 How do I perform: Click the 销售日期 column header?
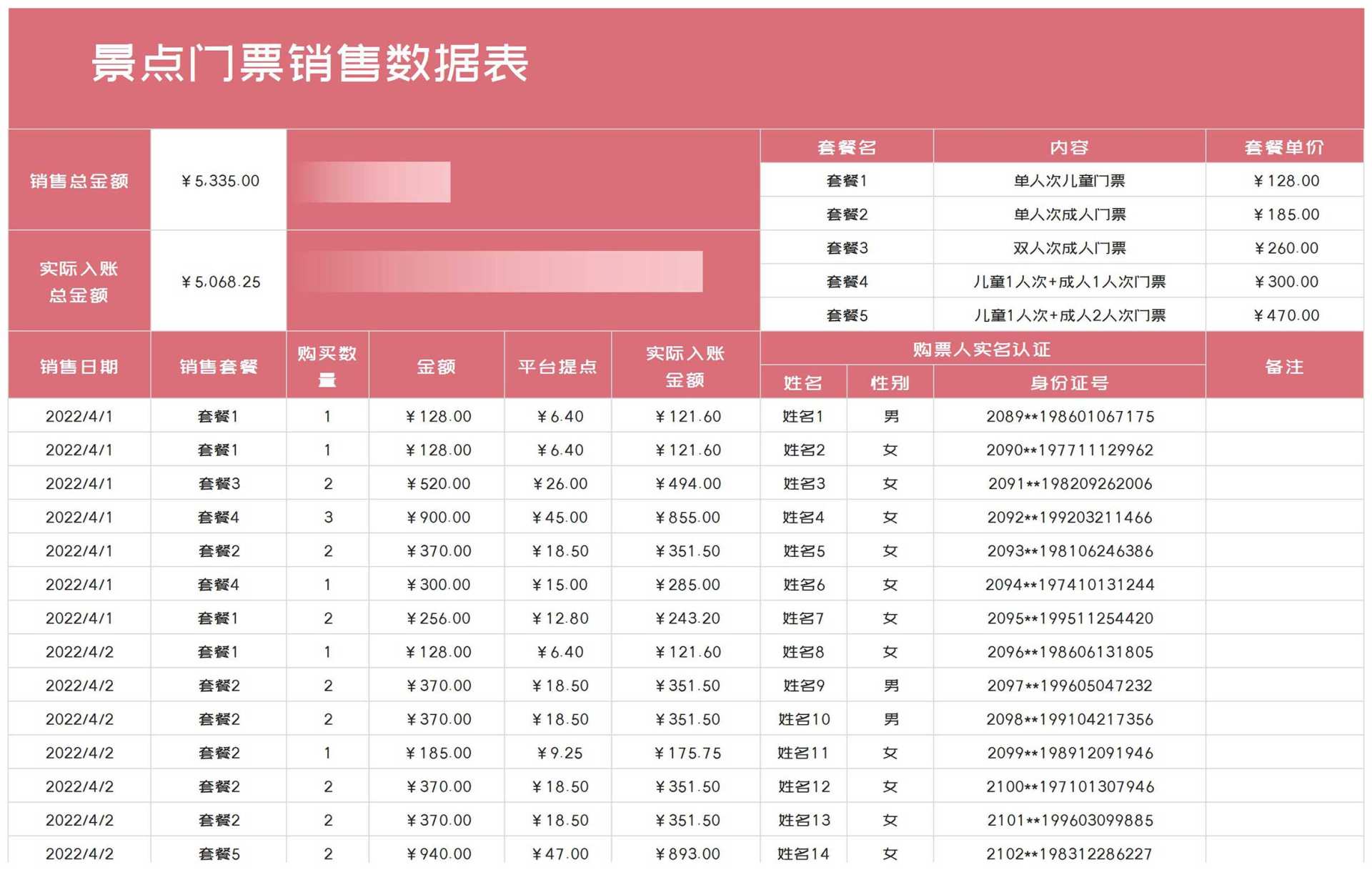[x=79, y=365]
